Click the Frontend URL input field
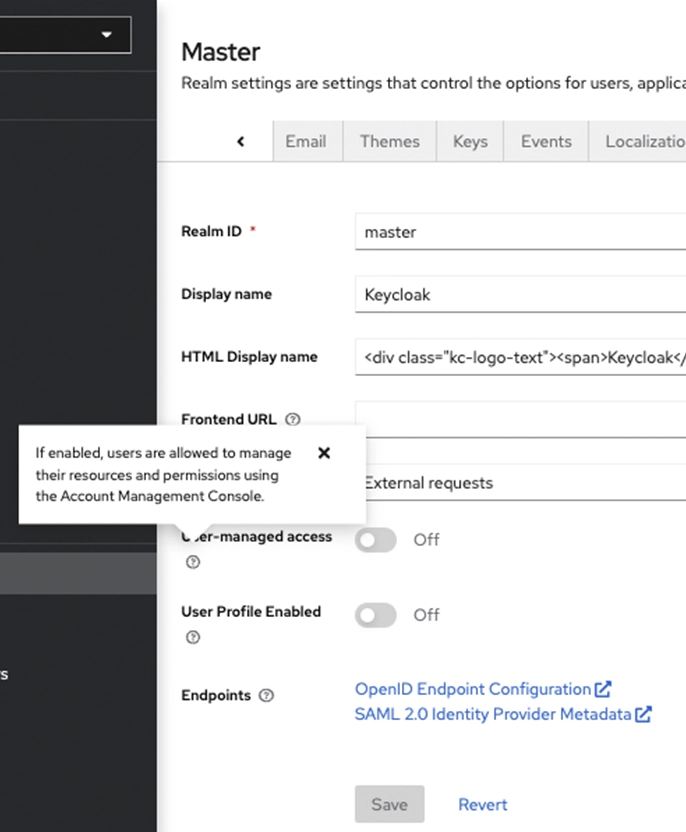 520,419
